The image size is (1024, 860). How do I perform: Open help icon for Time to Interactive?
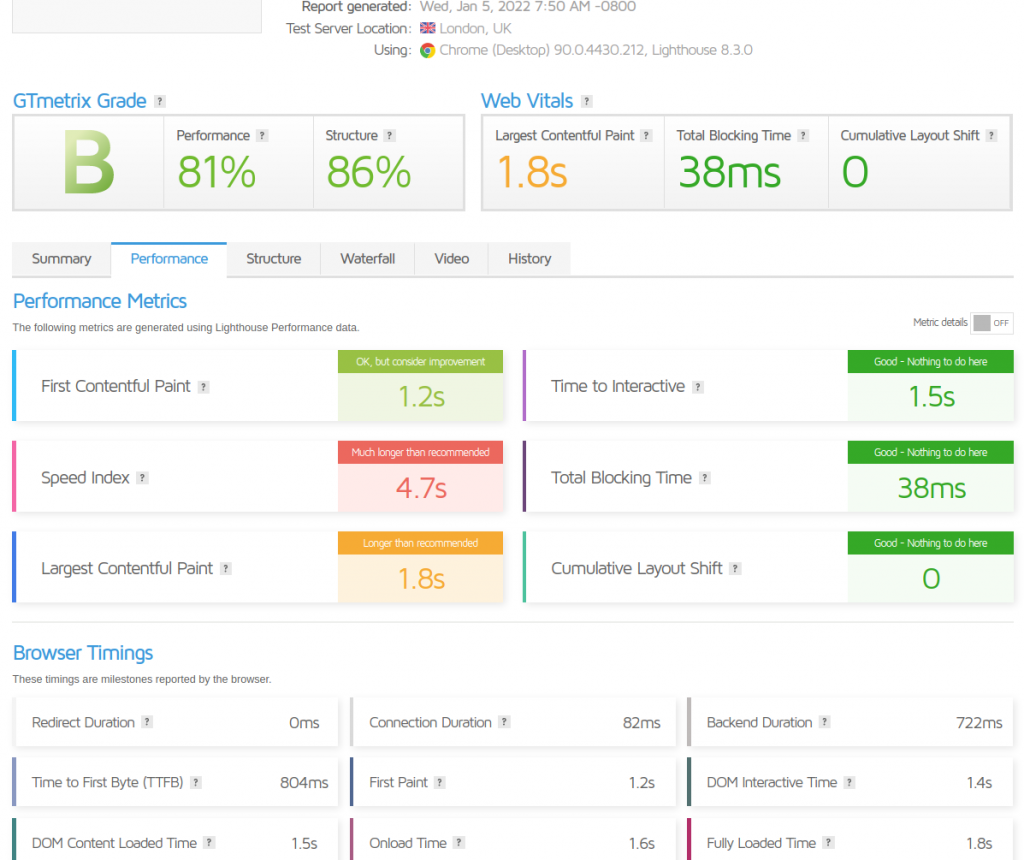point(698,387)
